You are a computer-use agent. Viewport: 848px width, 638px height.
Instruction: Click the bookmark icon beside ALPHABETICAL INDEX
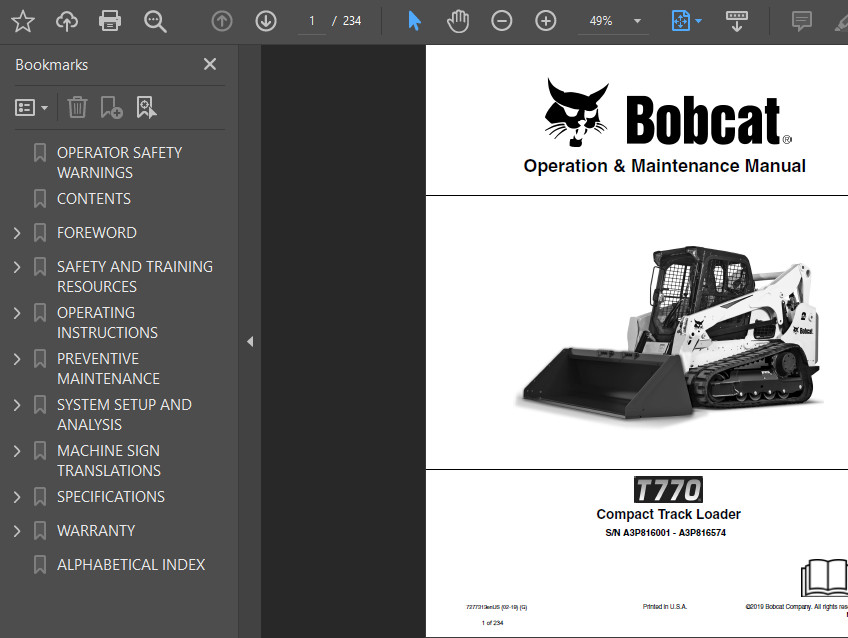39,564
